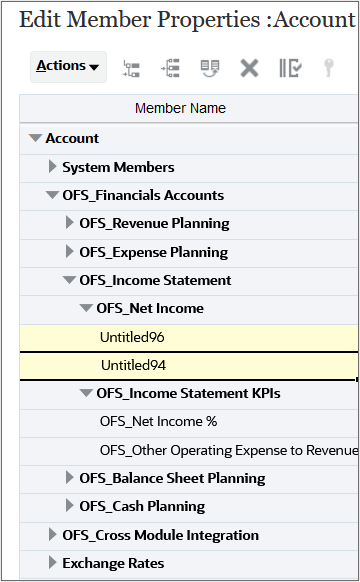The height and width of the screenshot is (582, 360).
Task: Click the Move member toolbar icon
Action: coord(210,68)
